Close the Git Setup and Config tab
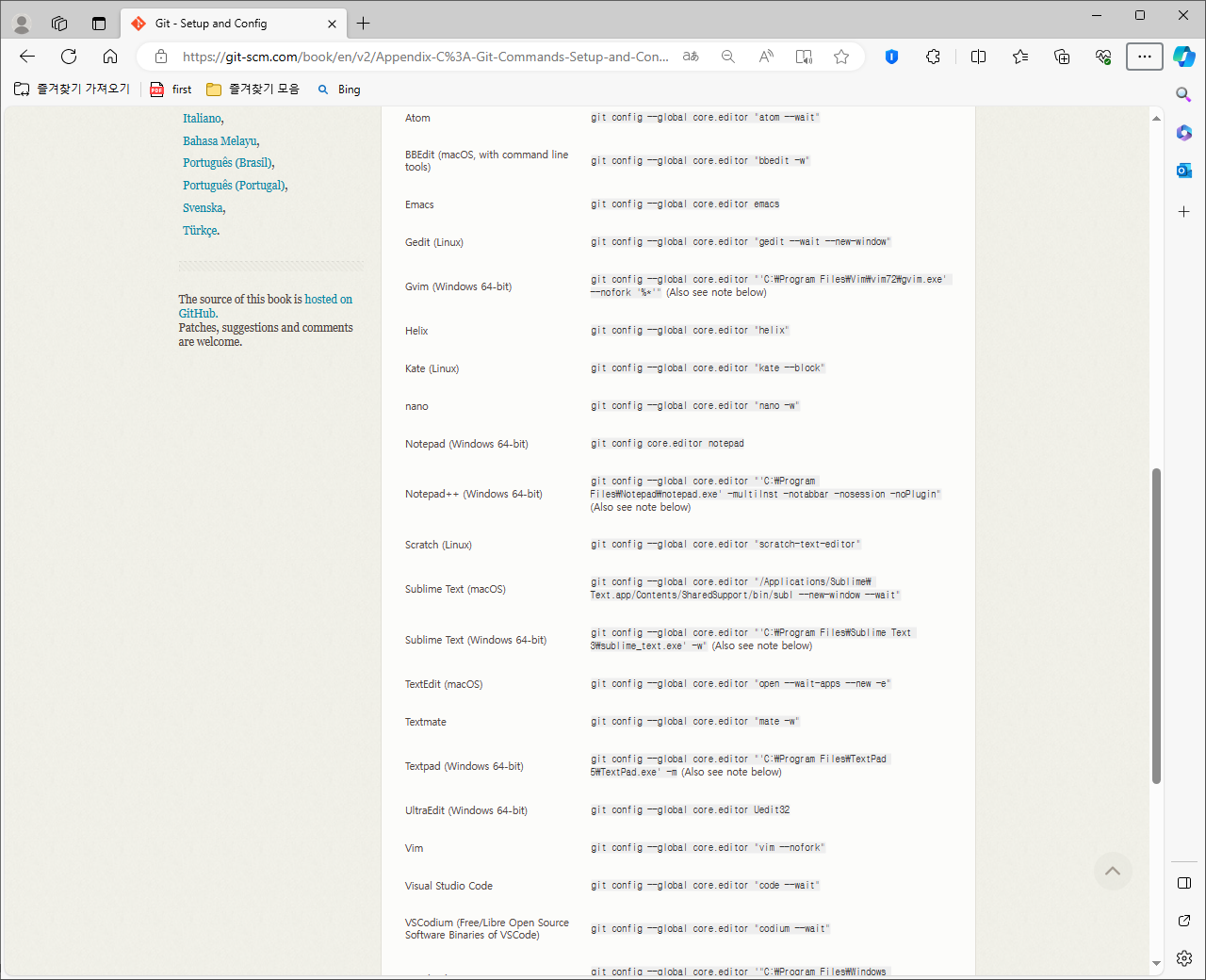 (332, 24)
